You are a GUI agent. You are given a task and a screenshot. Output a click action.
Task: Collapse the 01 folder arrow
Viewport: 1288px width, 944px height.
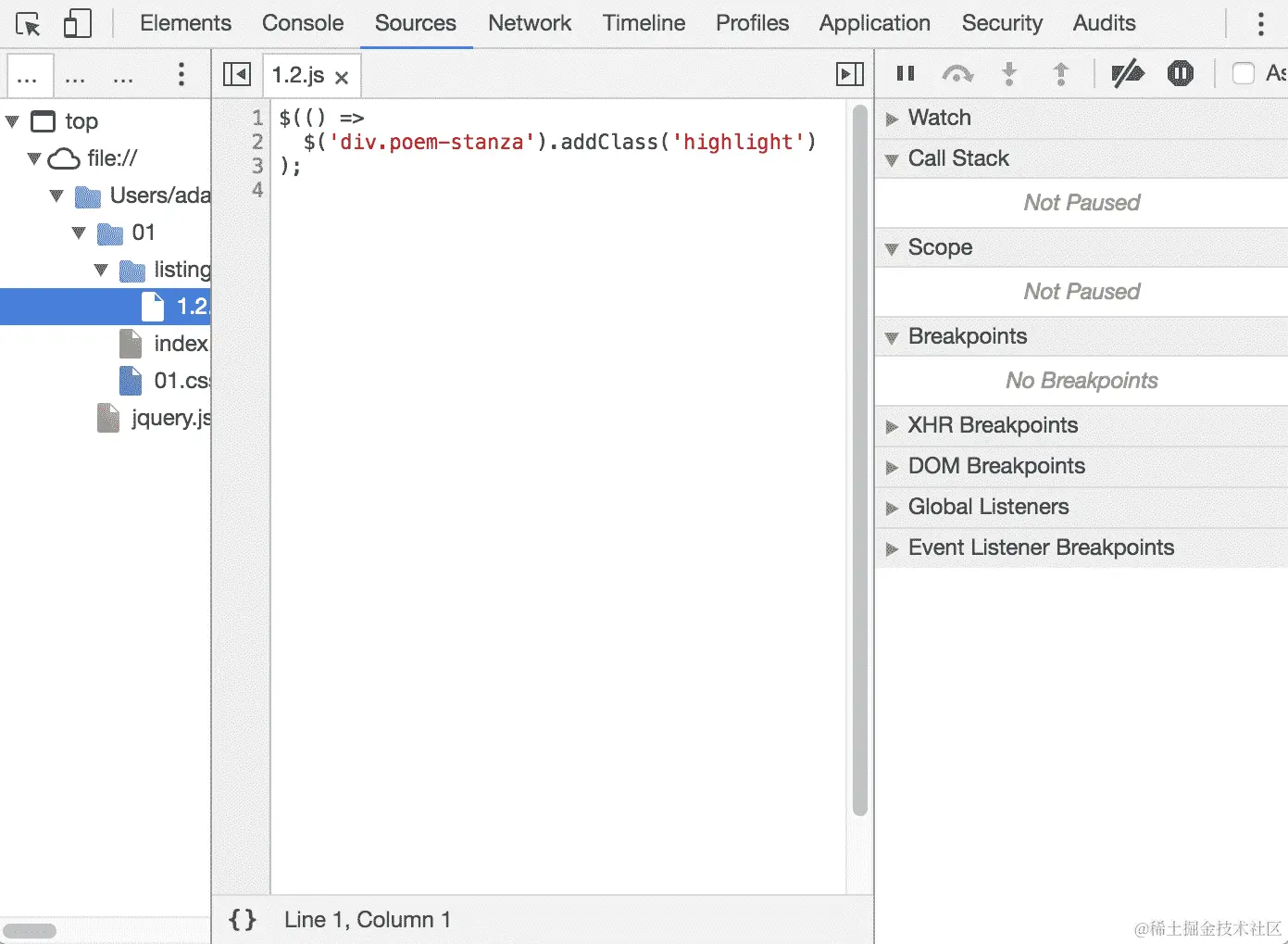point(79,233)
